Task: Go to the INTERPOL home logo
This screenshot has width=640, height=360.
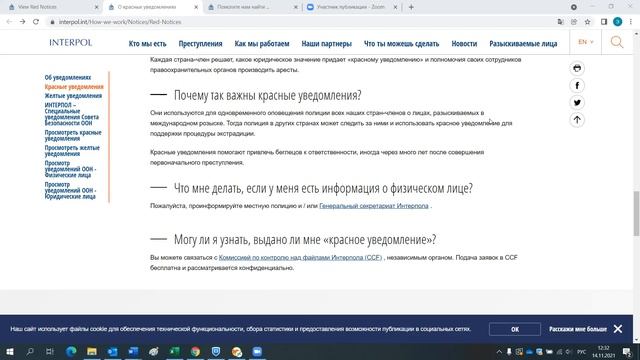Action: tap(71, 42)
